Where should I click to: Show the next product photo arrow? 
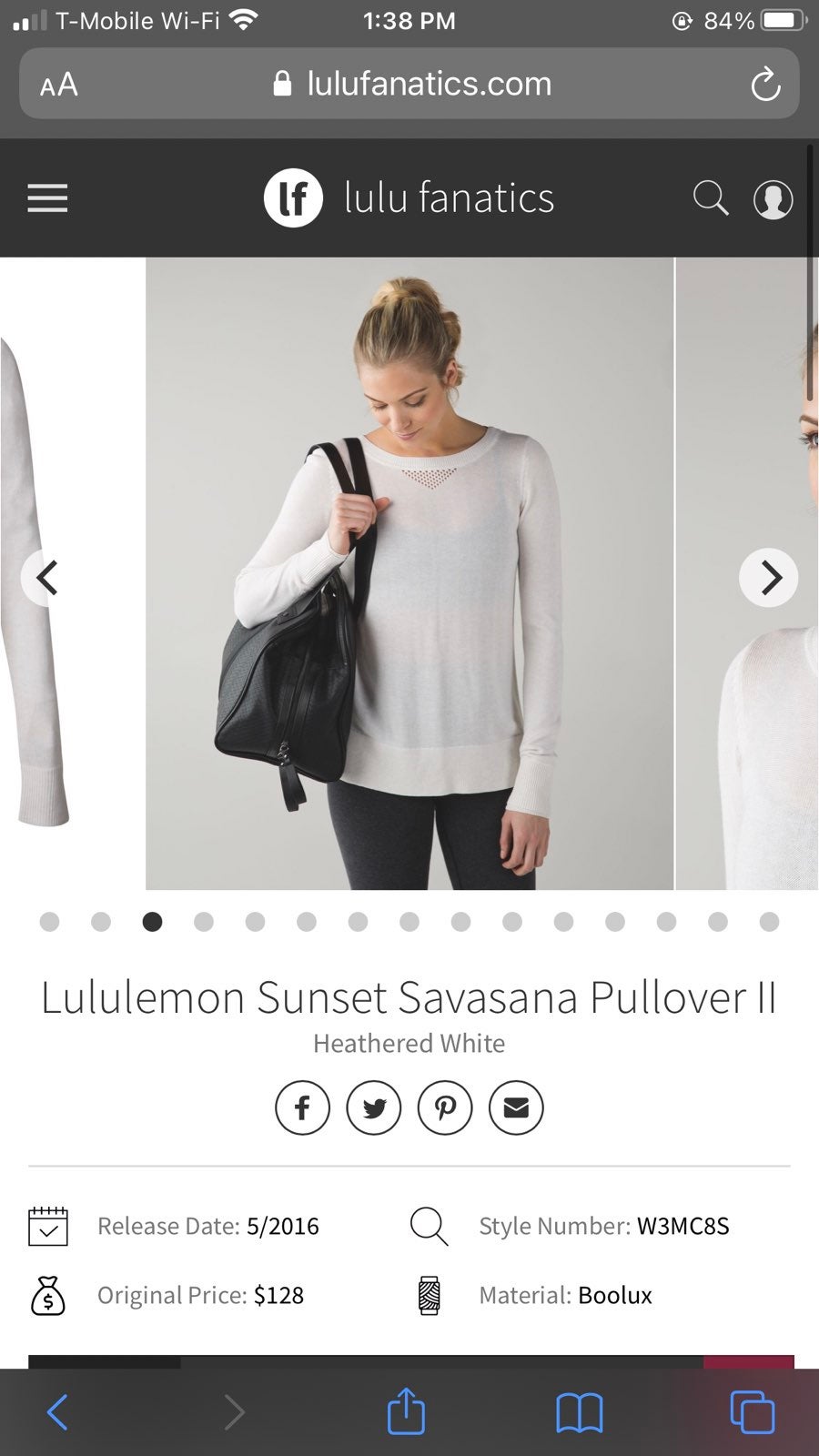point(769,578)
